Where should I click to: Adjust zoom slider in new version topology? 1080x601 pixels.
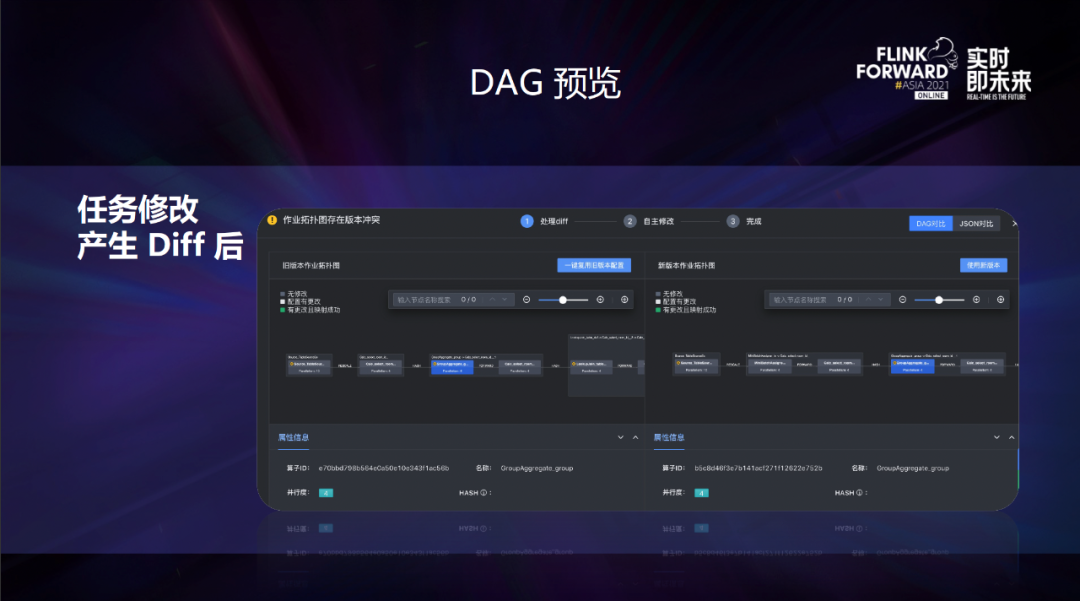[x=939, y=299]
